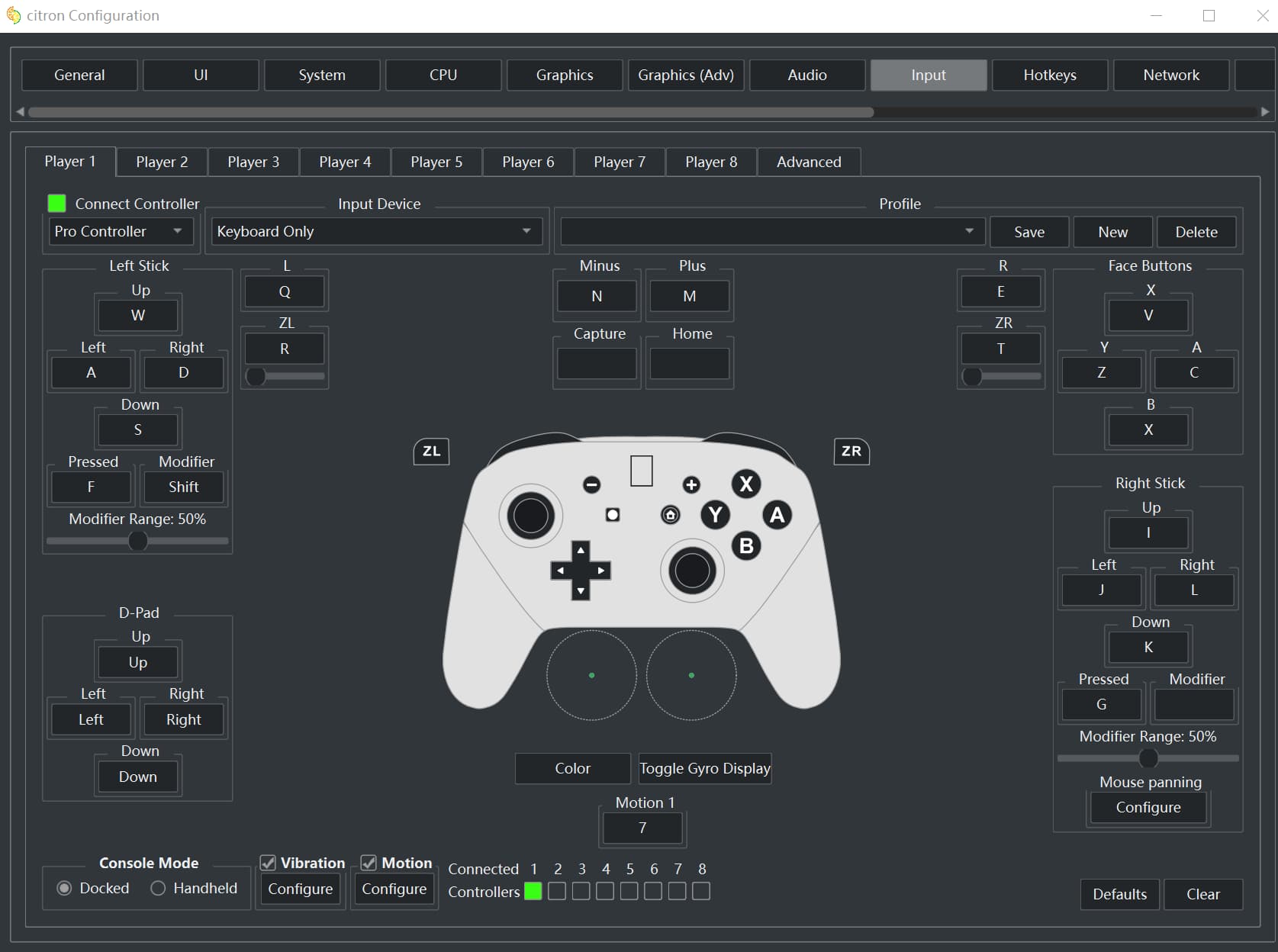Image resolution: width=1278 pixels, height=952 pixels.
Task: Click the B button on the controller image
Action: [746, 545]
